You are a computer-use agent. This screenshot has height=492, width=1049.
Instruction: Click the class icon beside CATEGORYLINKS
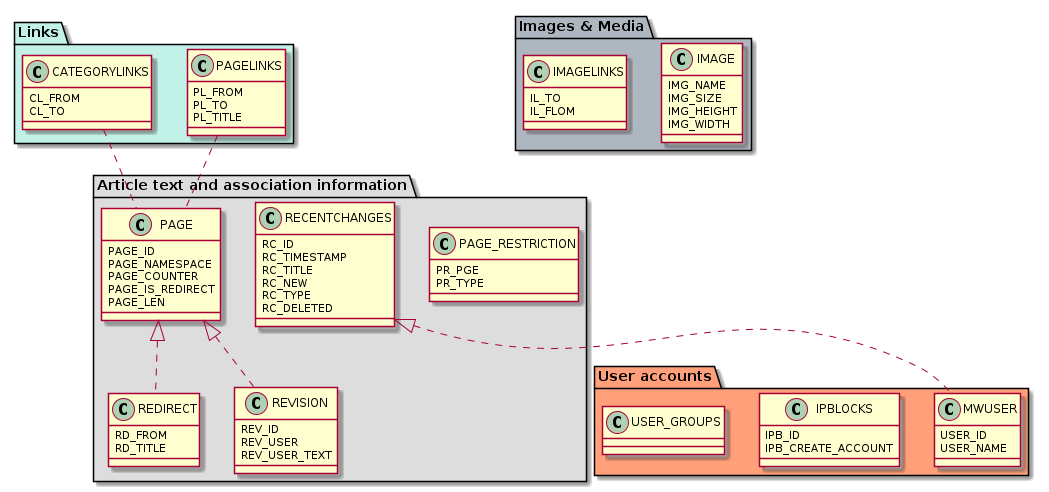pyautogui.click(x=37, y=71)
